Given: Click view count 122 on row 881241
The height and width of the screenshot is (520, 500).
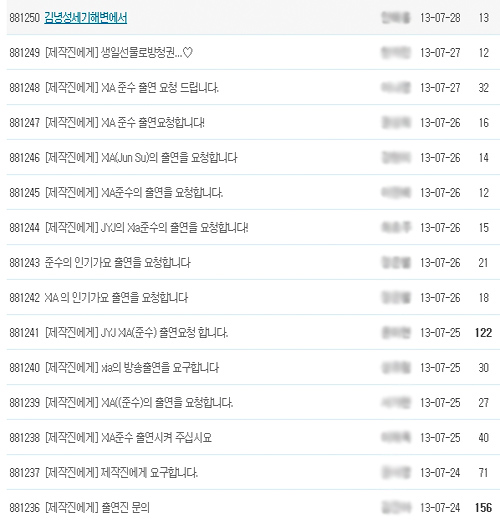Looking at the screenshot, I should tap(483, 333).
